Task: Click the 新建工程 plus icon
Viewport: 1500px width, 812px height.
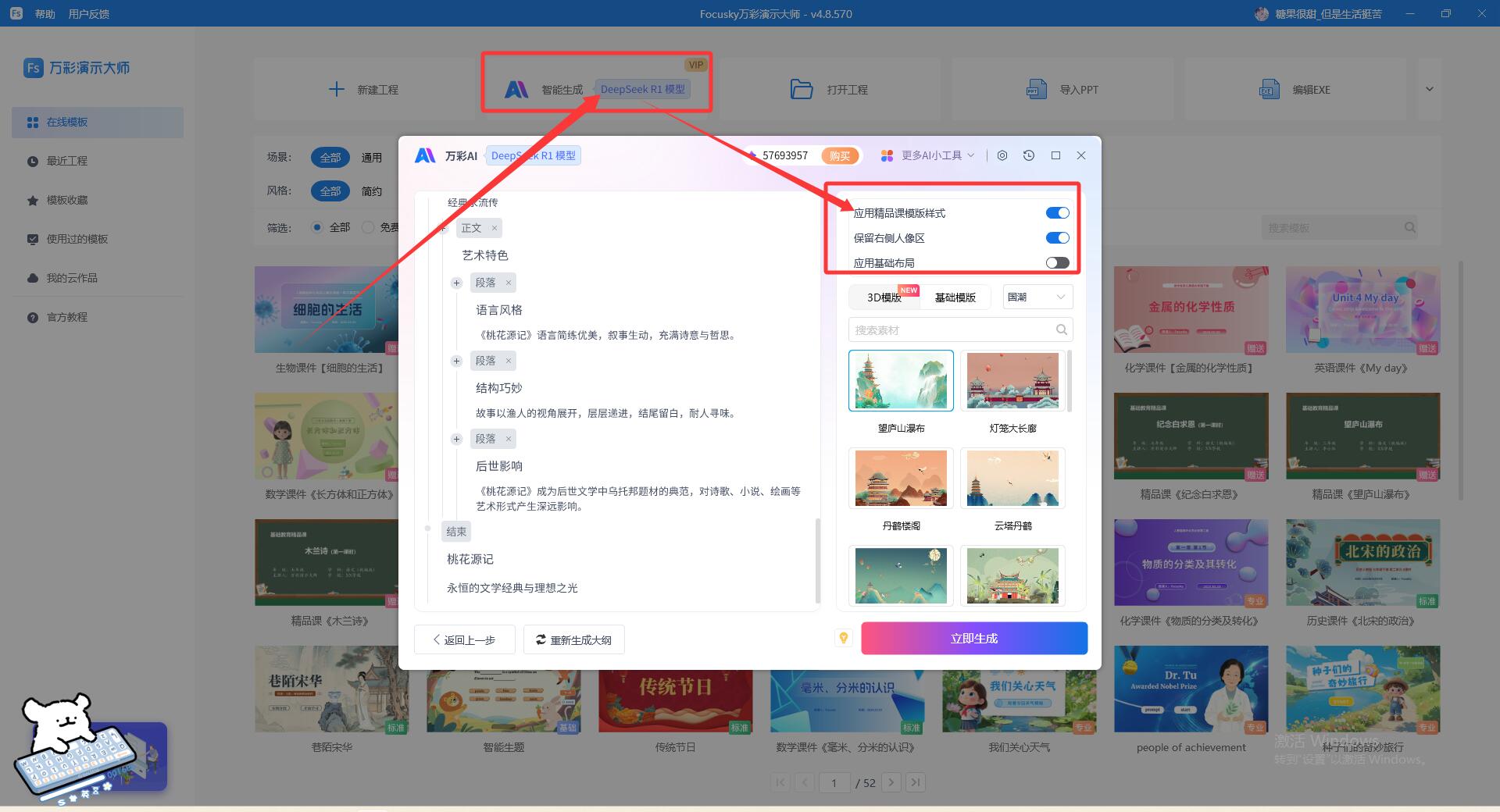Action: point(336,89)
